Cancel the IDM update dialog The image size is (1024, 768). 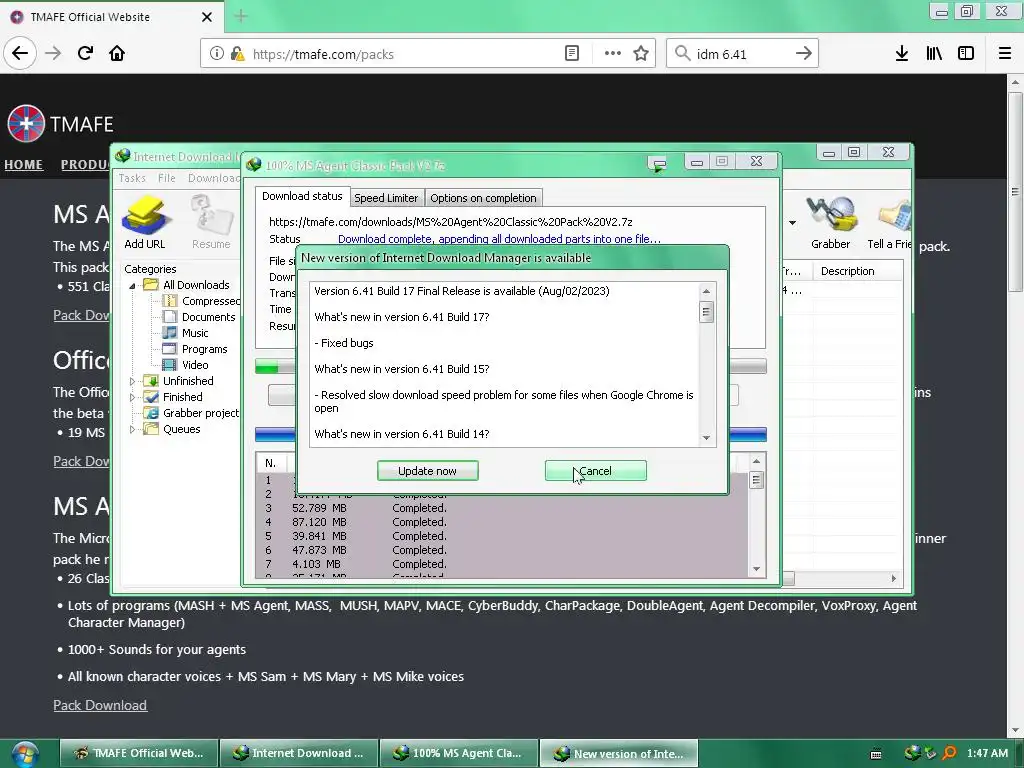(x=596, y=471)
